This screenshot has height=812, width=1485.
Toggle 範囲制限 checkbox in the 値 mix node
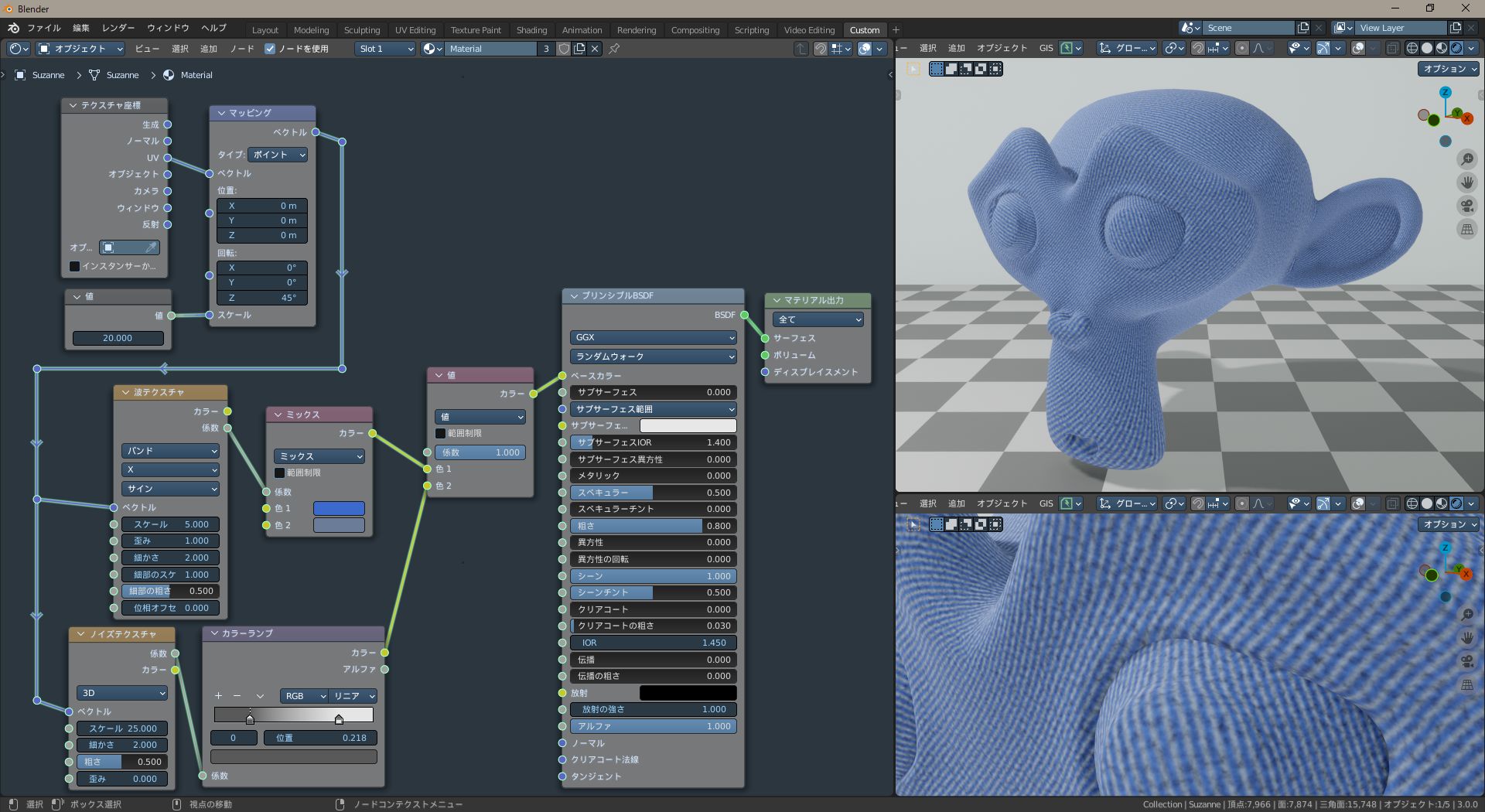pyautogui.click(x=440, y=434)
